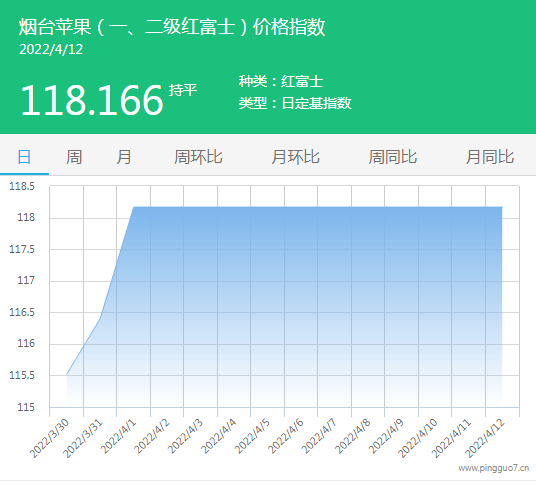Click the 2022/4/10 x-axis label
This screenshot has height=481, width=536.
tap(418, 438)
